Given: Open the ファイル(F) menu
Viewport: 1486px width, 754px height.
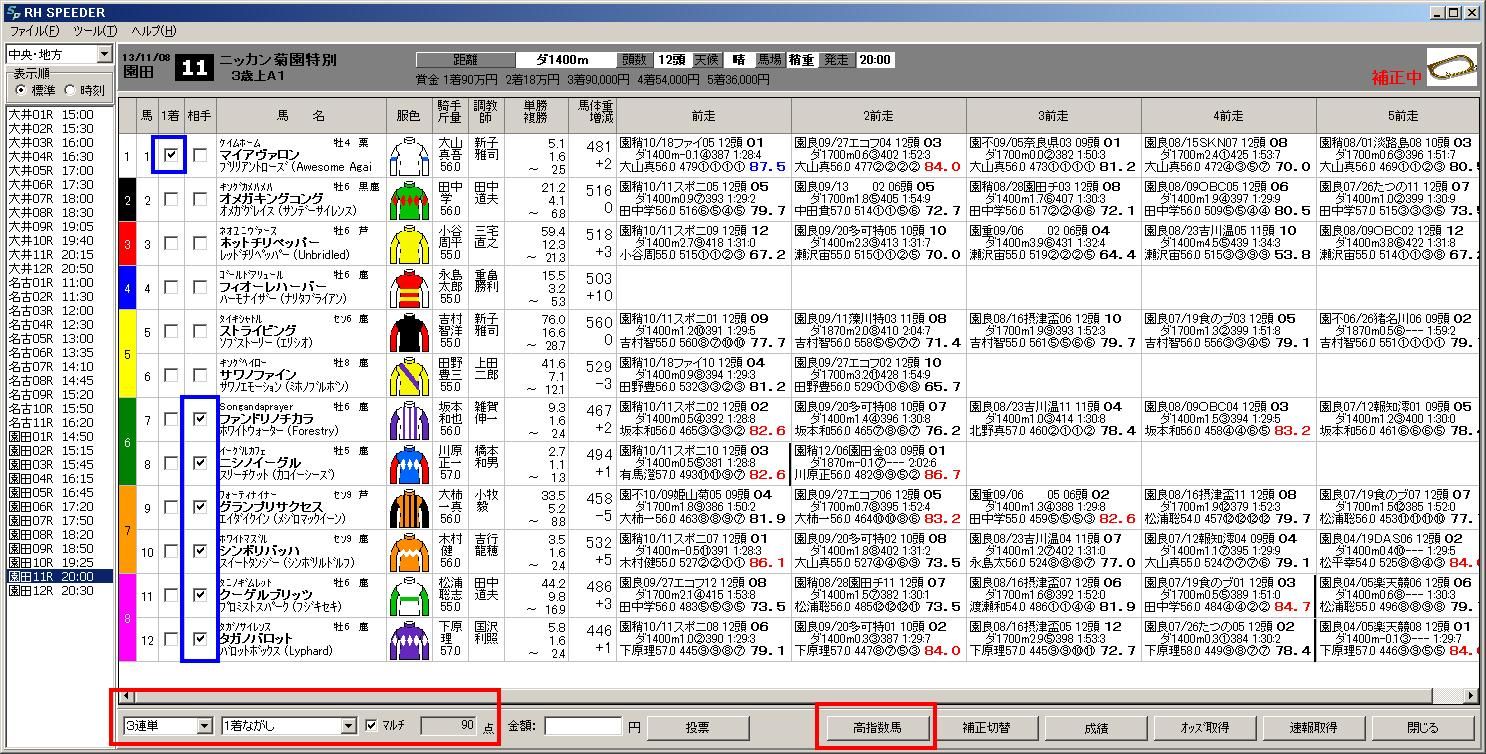Looking at the screenshot, I should 35,31.
